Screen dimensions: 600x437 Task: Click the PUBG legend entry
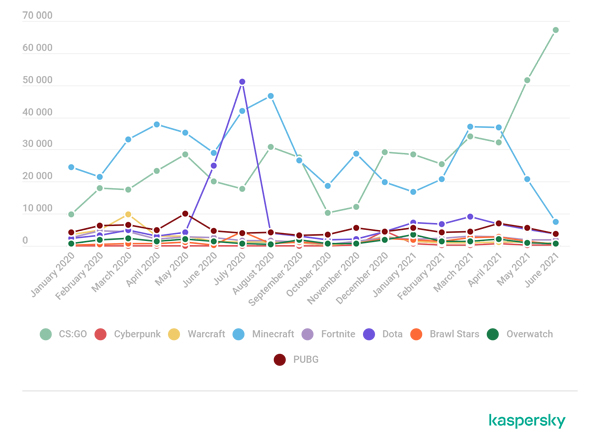[298, 360]
